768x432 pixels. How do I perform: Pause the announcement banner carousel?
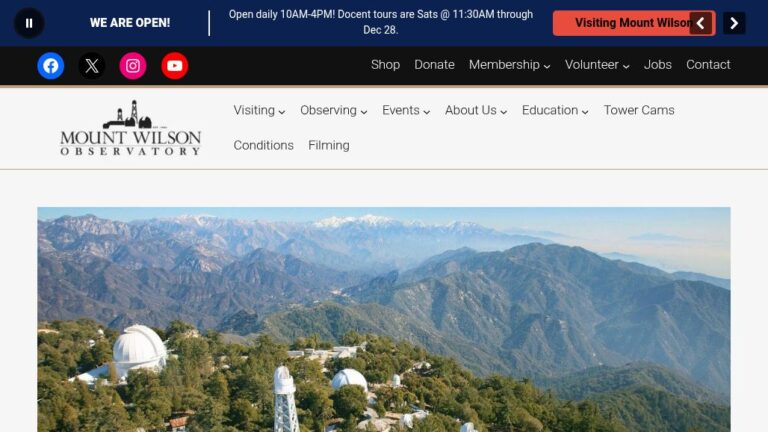[x=29, y=23]
